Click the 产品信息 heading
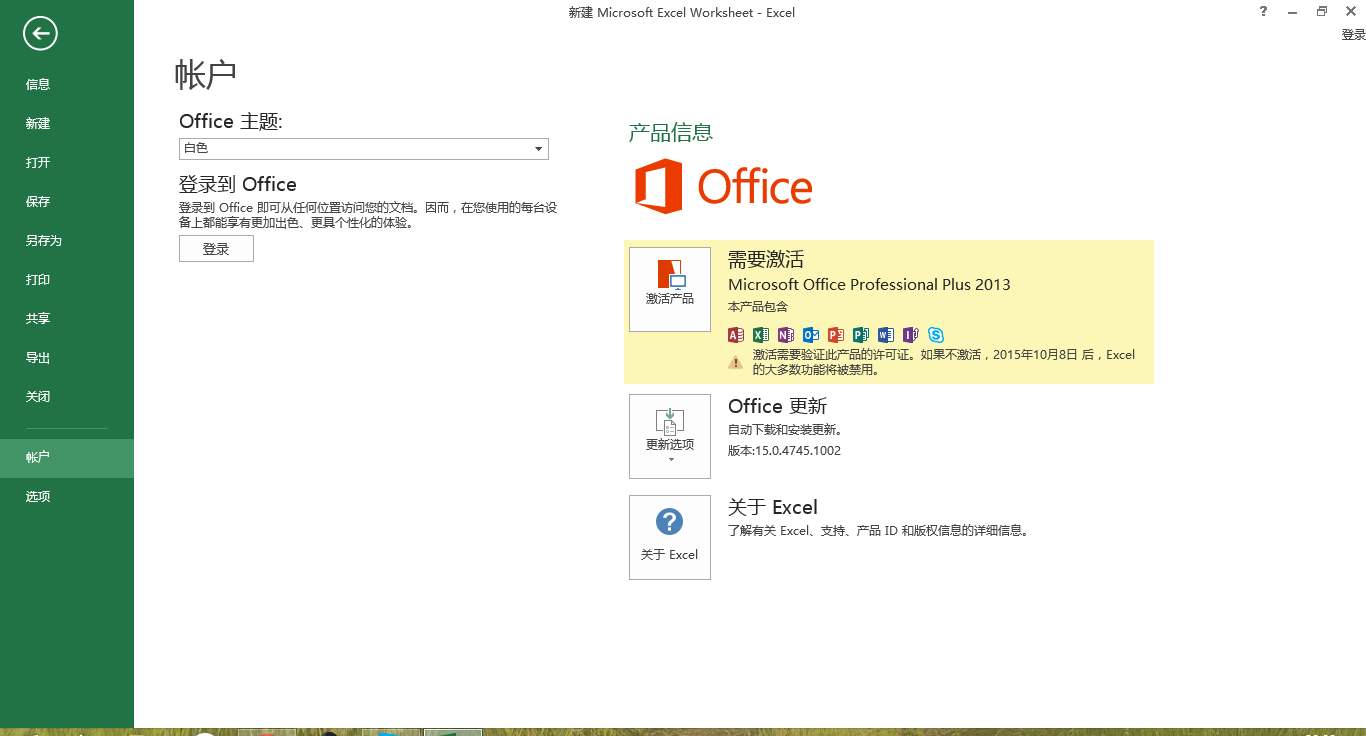 click(671, 133)
